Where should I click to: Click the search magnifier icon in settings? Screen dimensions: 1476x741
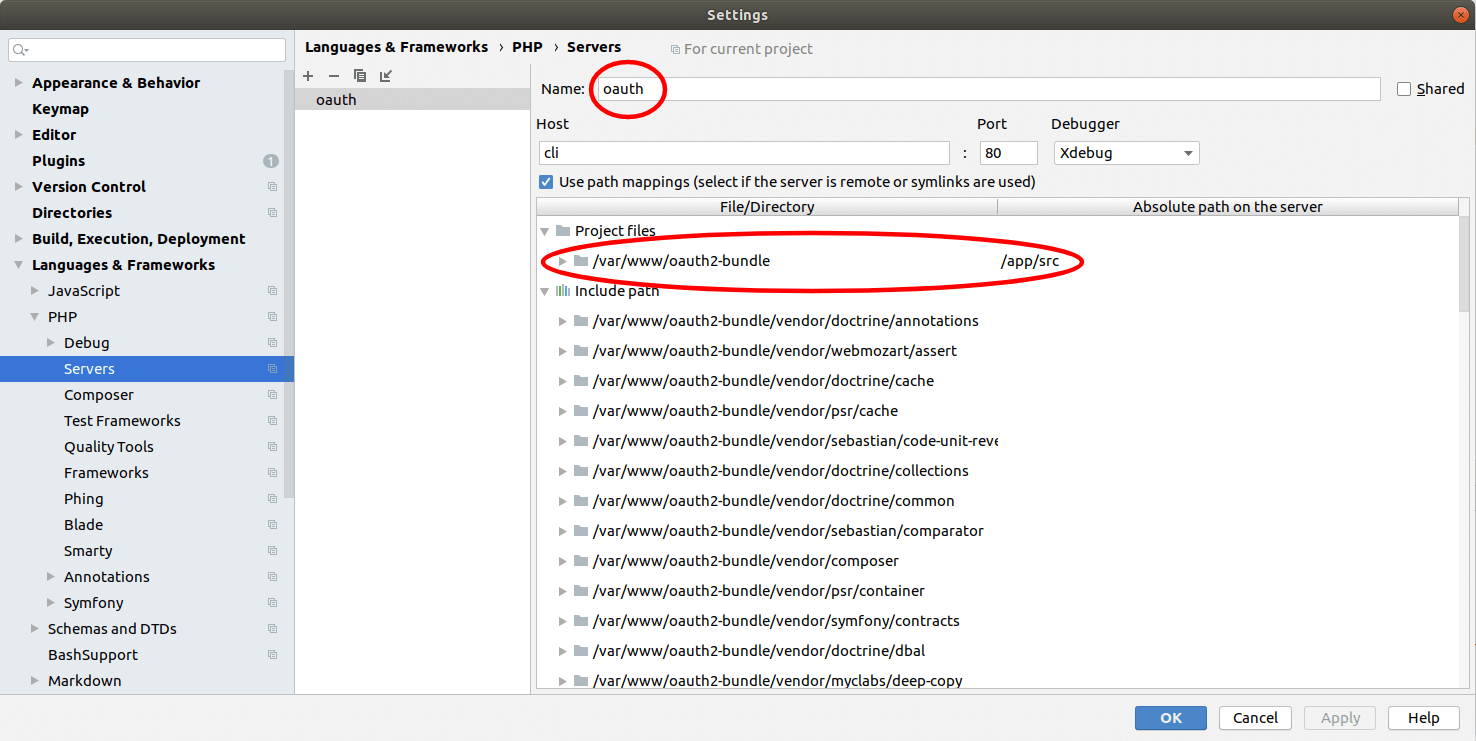point(21,50)
